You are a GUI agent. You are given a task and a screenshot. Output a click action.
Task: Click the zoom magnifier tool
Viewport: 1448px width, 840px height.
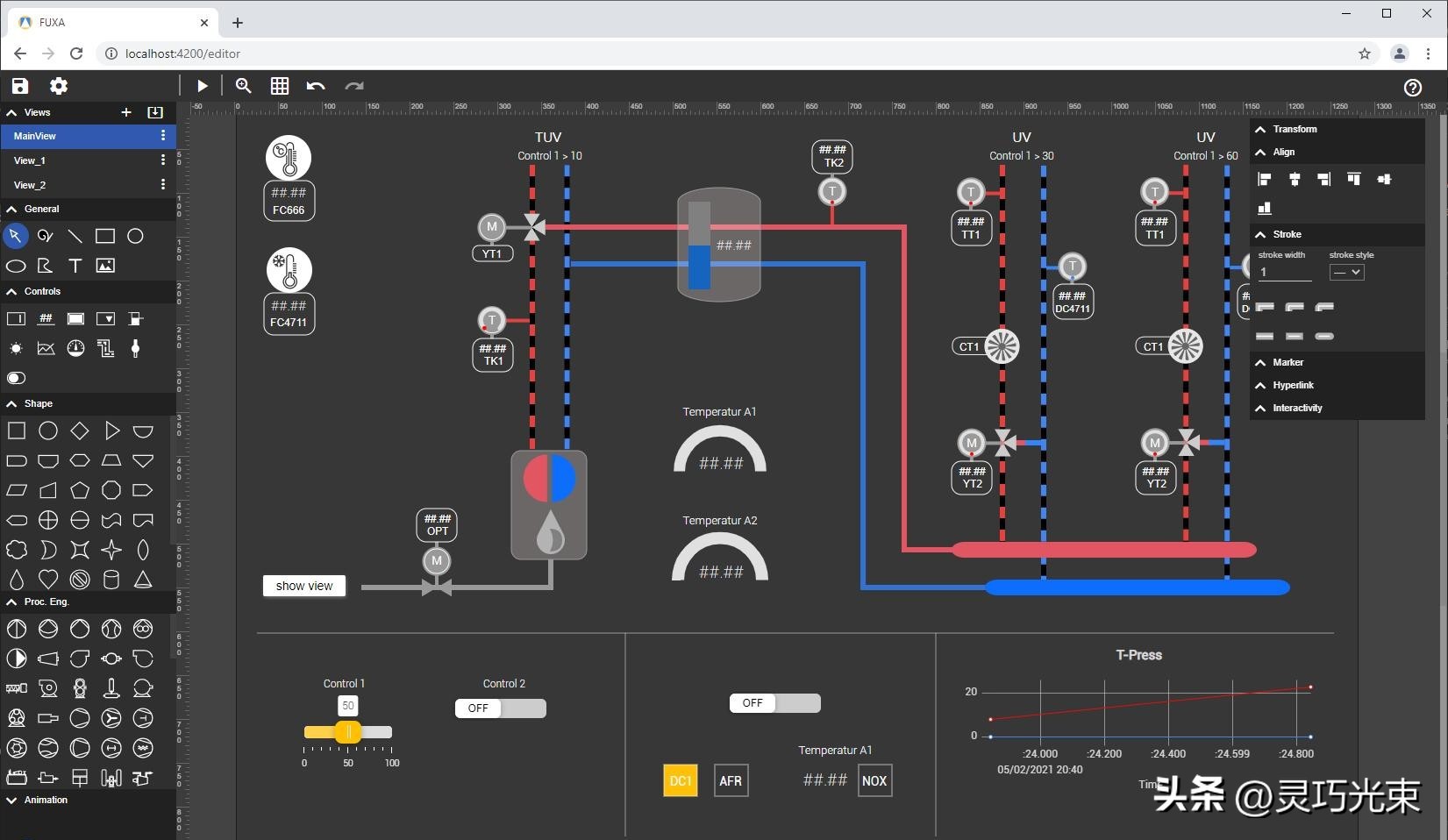click(x=244, y=86)
